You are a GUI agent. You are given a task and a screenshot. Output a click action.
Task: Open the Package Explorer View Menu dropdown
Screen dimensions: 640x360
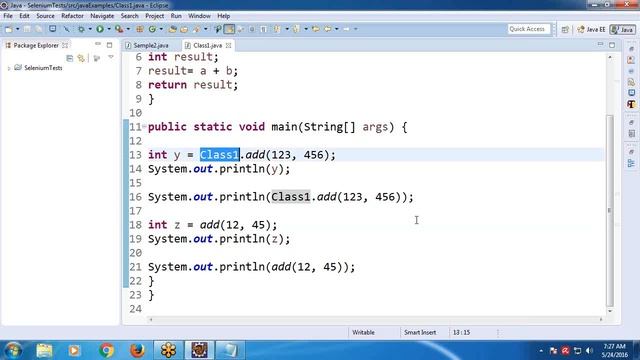111,58
